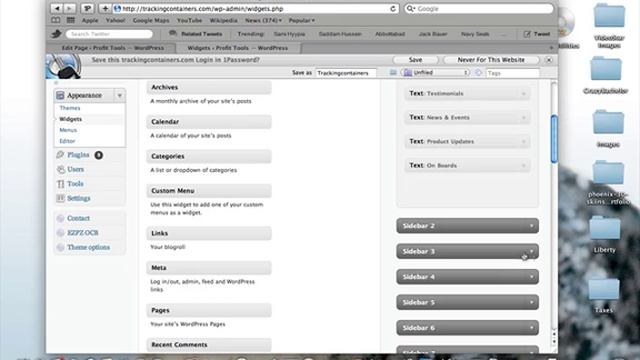Open the News bookmarks dropdown

[x=263, y=20]
